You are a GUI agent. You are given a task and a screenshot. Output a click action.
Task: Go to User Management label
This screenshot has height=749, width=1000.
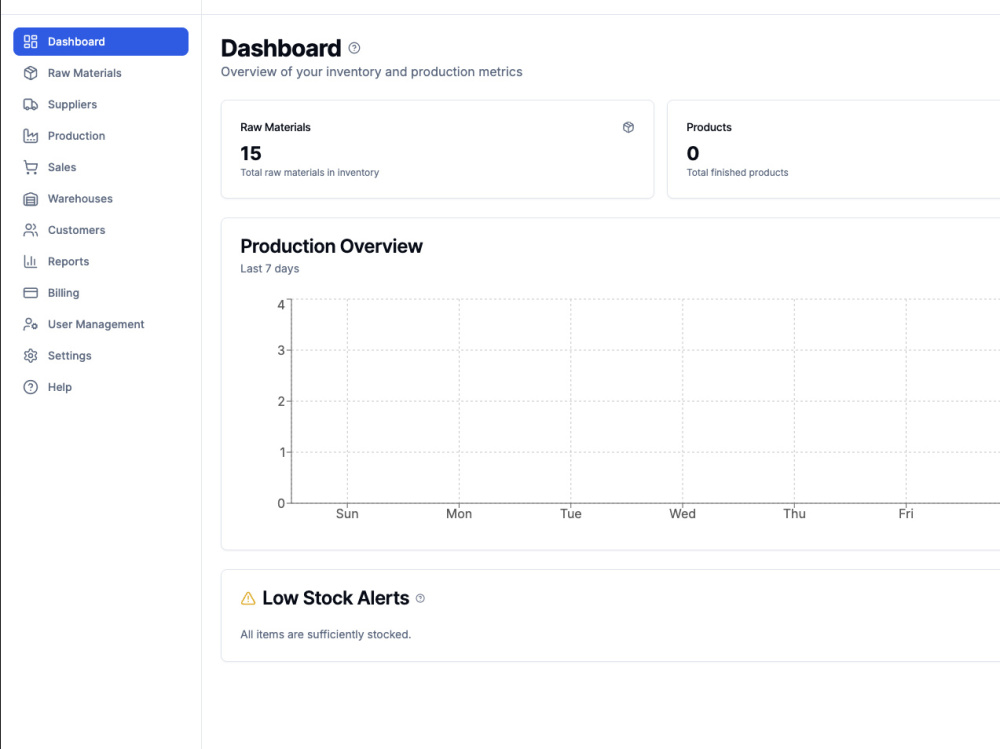(x=96, y=324)
